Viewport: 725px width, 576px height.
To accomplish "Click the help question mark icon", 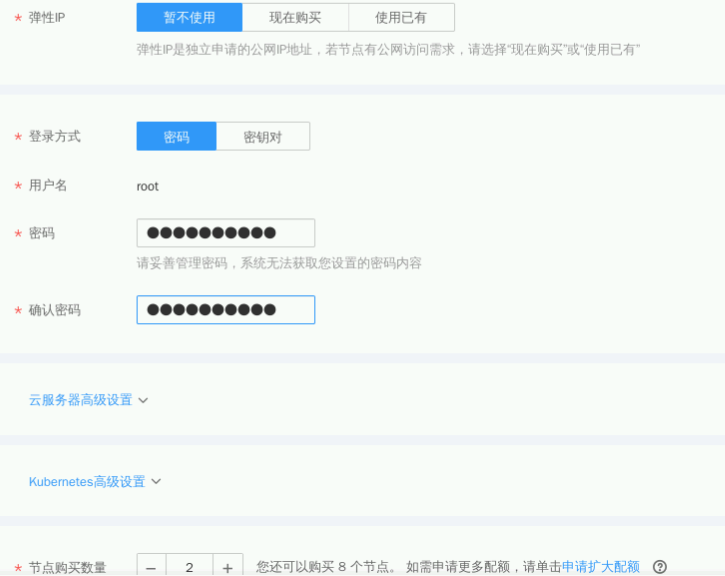I will pyautogui.click(x=659, y=566).
